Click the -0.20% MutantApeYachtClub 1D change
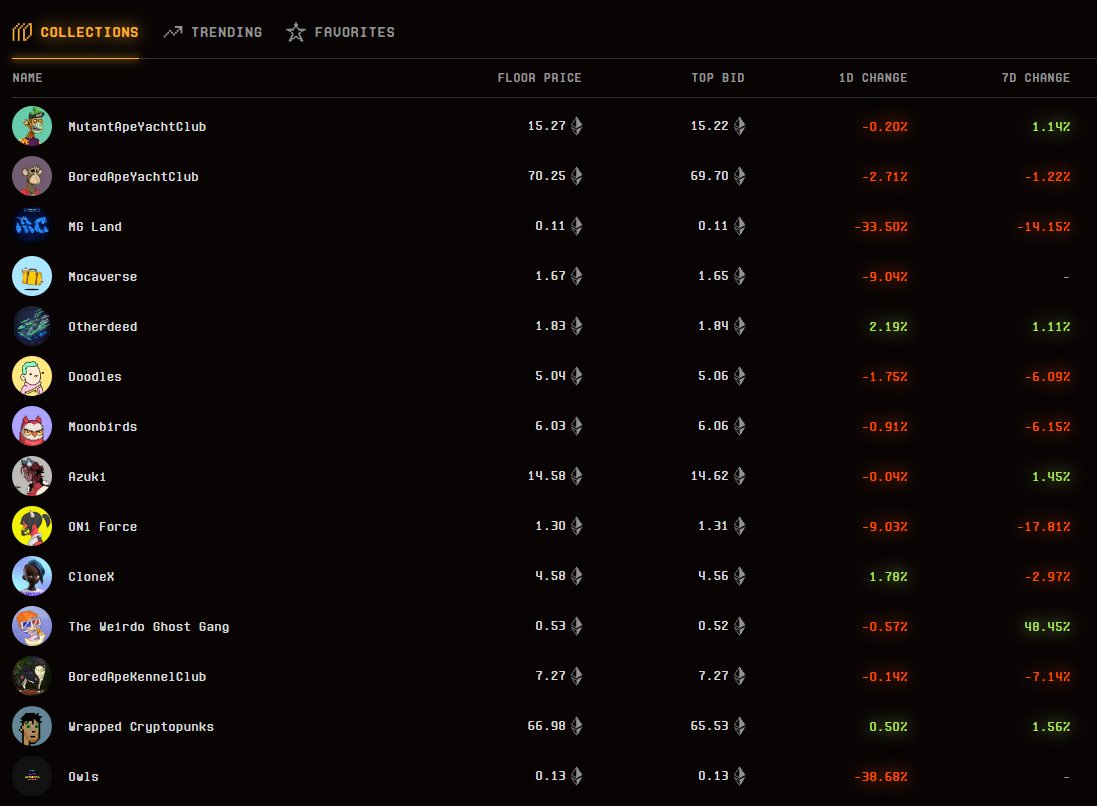Image resolution: width=1097 pixels, height=806 pixels. 884,127
